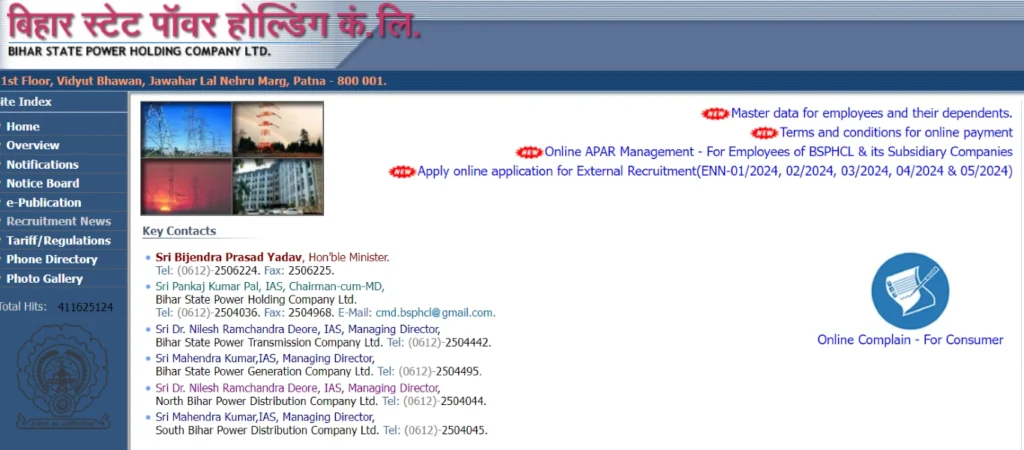Select e-Publication in the sidebar
The height and width of the screenshot is (450, 1024).
point(44,202)
